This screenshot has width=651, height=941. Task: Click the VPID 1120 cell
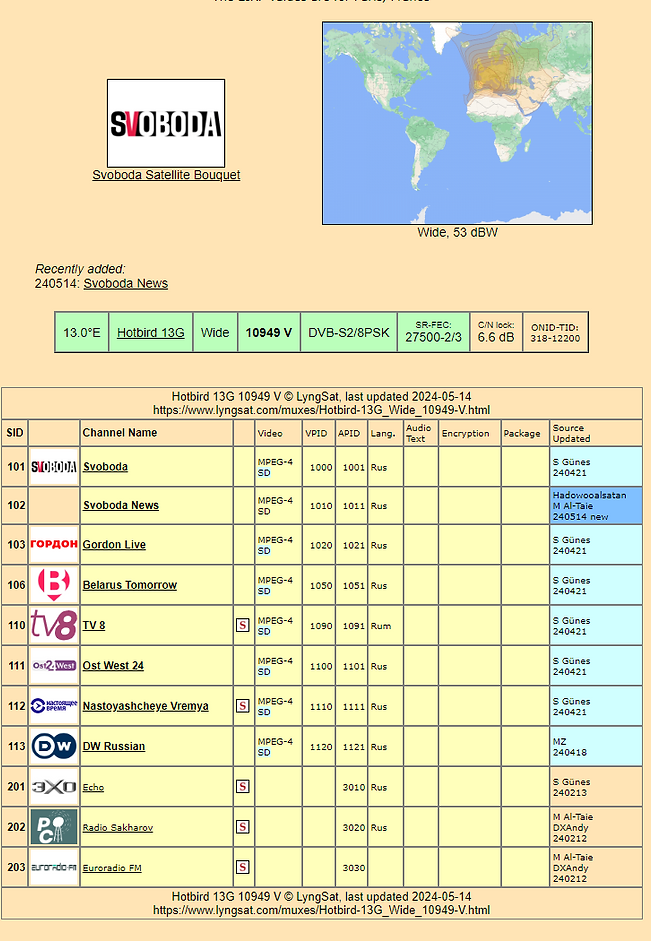[321, 747]
